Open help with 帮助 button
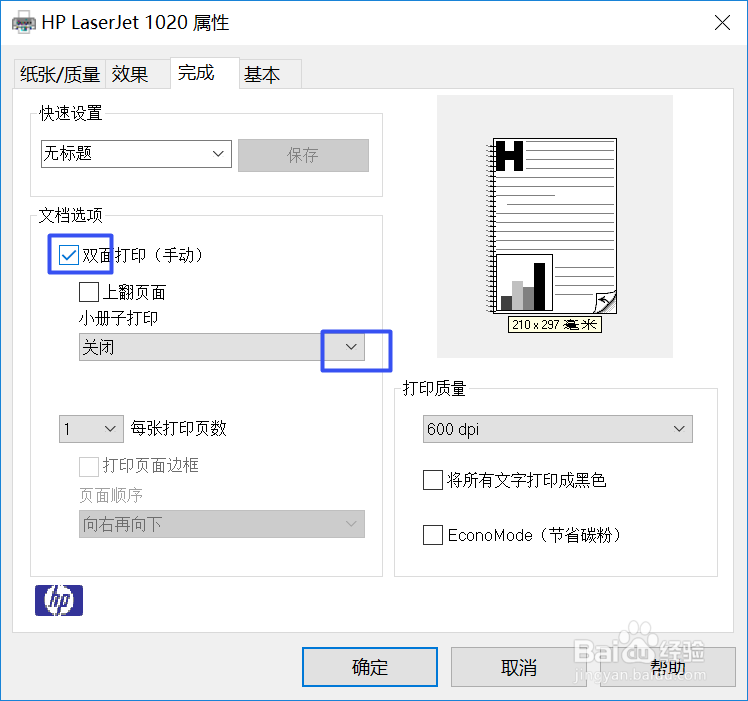 [668, 667]
